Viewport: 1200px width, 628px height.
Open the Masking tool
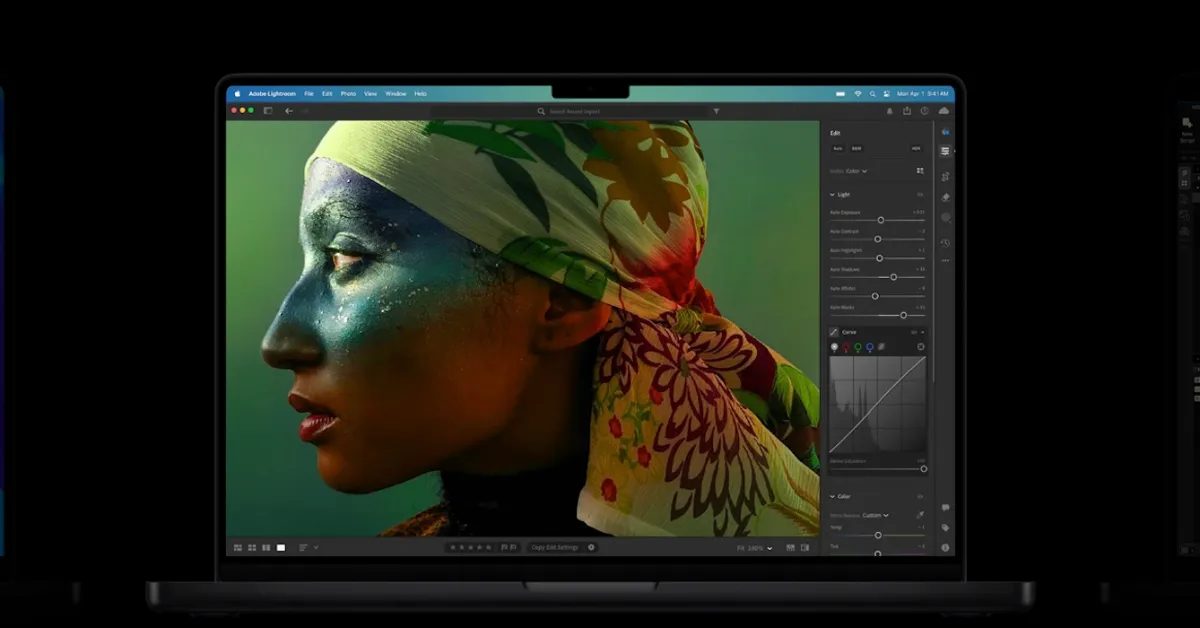coord(945,217)
